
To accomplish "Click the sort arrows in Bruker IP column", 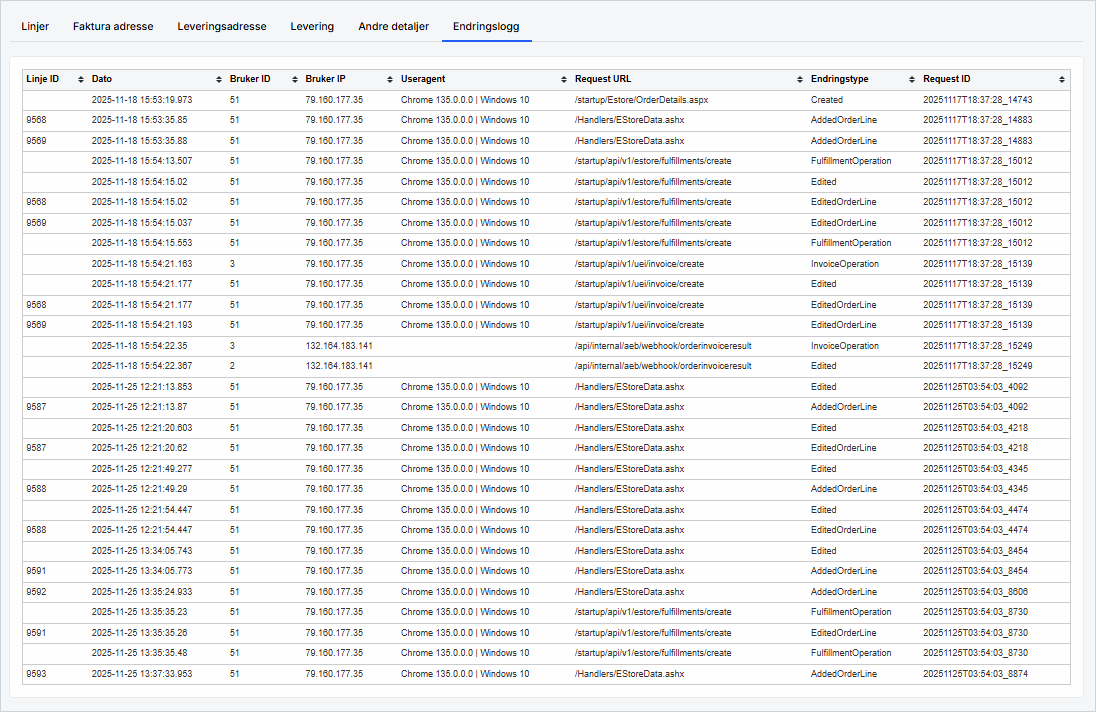I will pos(389,79).
